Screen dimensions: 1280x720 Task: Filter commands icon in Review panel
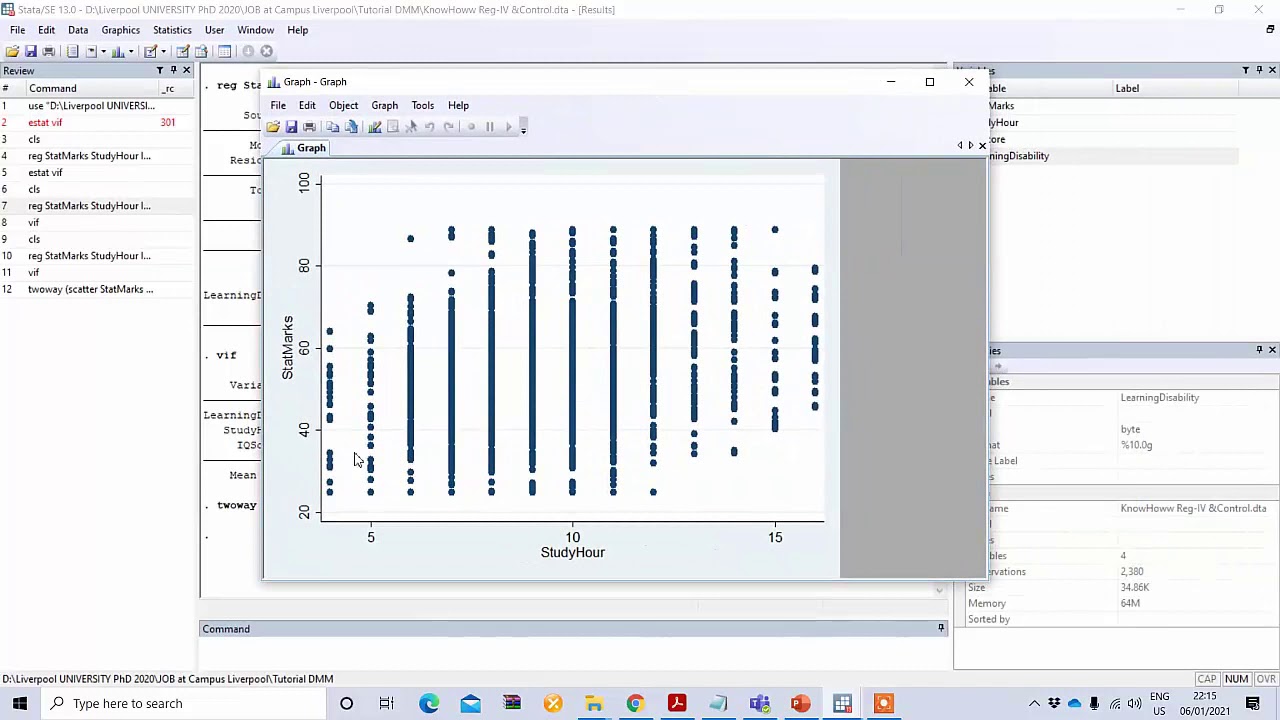point(159,70)
